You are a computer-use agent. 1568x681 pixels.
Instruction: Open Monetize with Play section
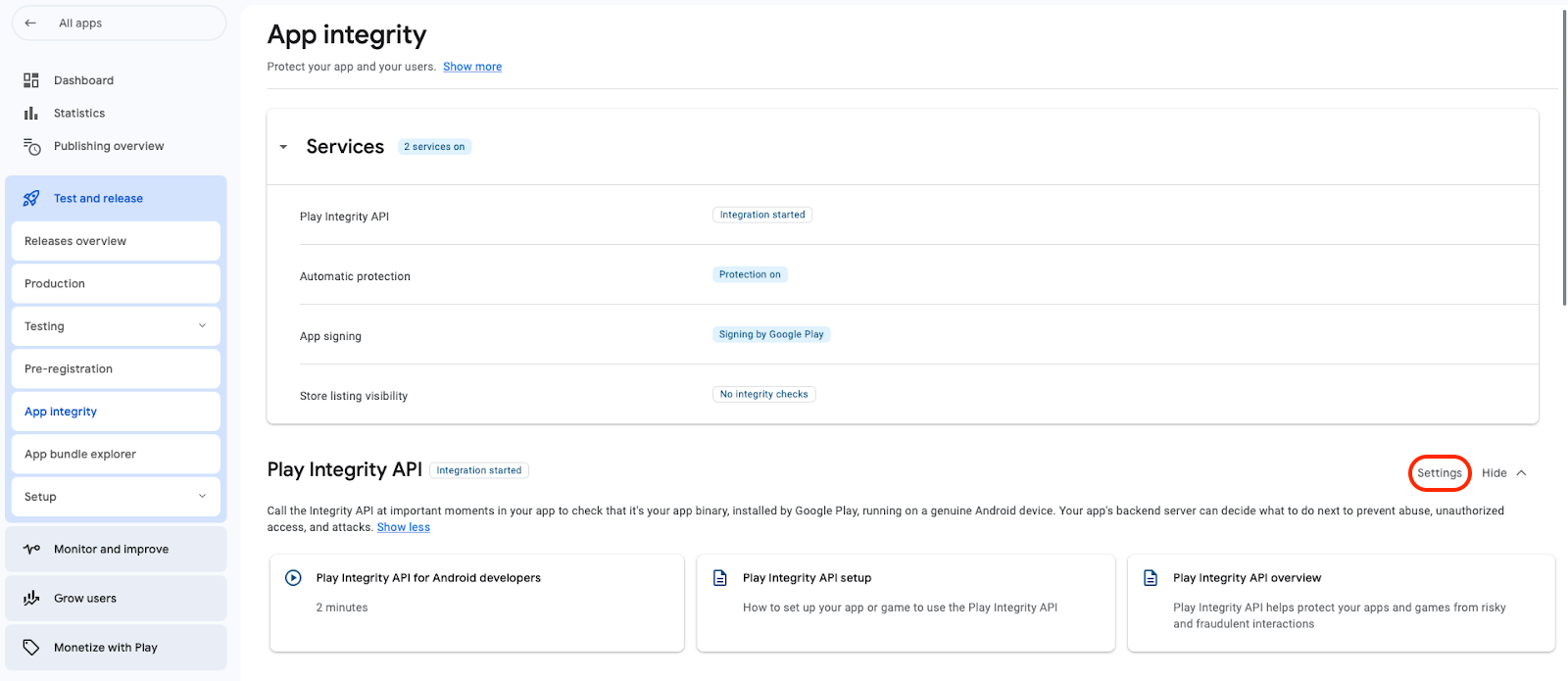point(116,647)
